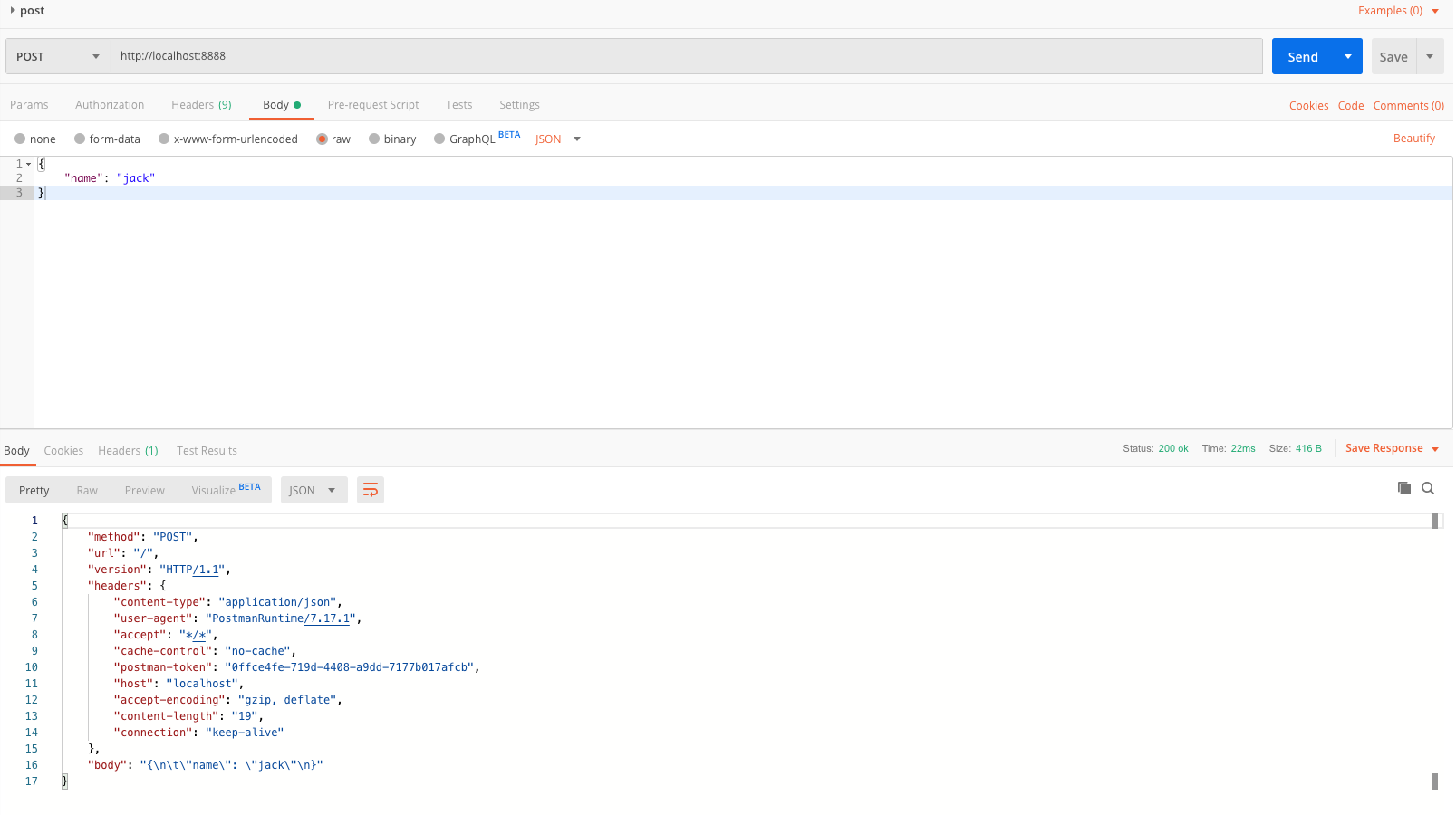Open the request Settings tab
Viewport: 1456px width, 815px height.
click(x=519, y=105)
